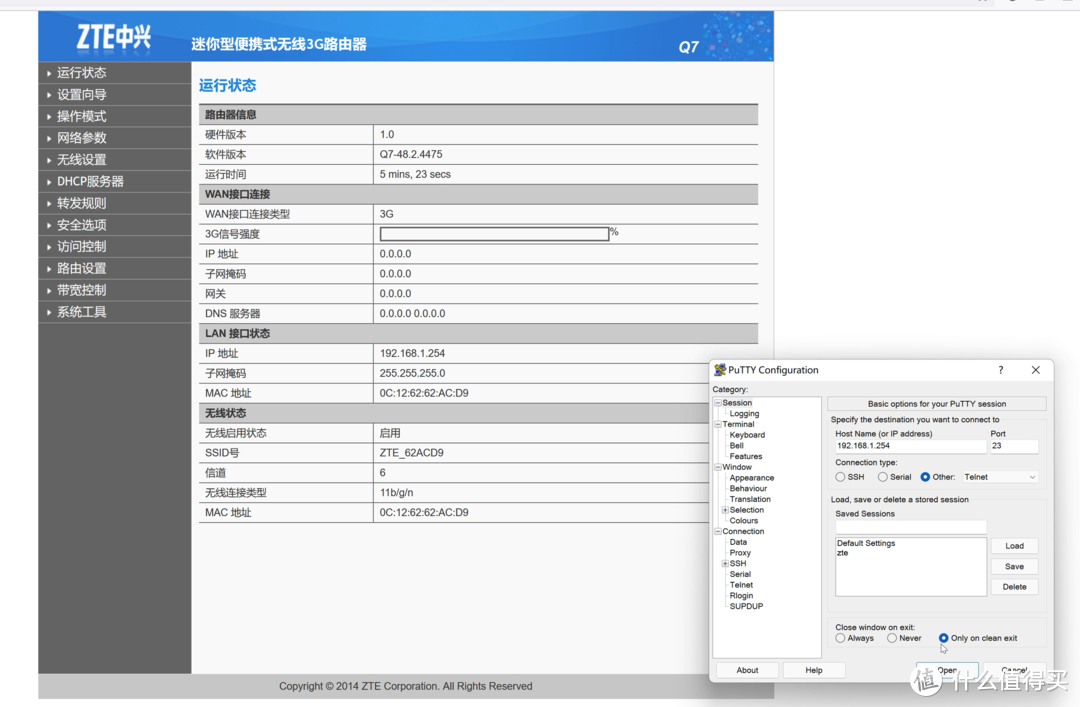Collapse the Session category
Screen dimensions: 1080x707
point(716,402)
